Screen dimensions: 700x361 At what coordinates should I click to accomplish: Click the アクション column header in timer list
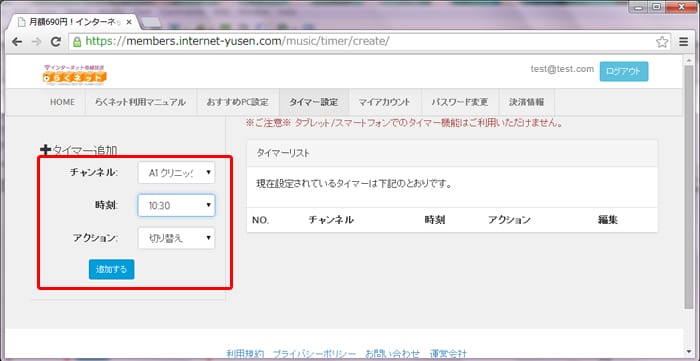click(x=509, y=220)
